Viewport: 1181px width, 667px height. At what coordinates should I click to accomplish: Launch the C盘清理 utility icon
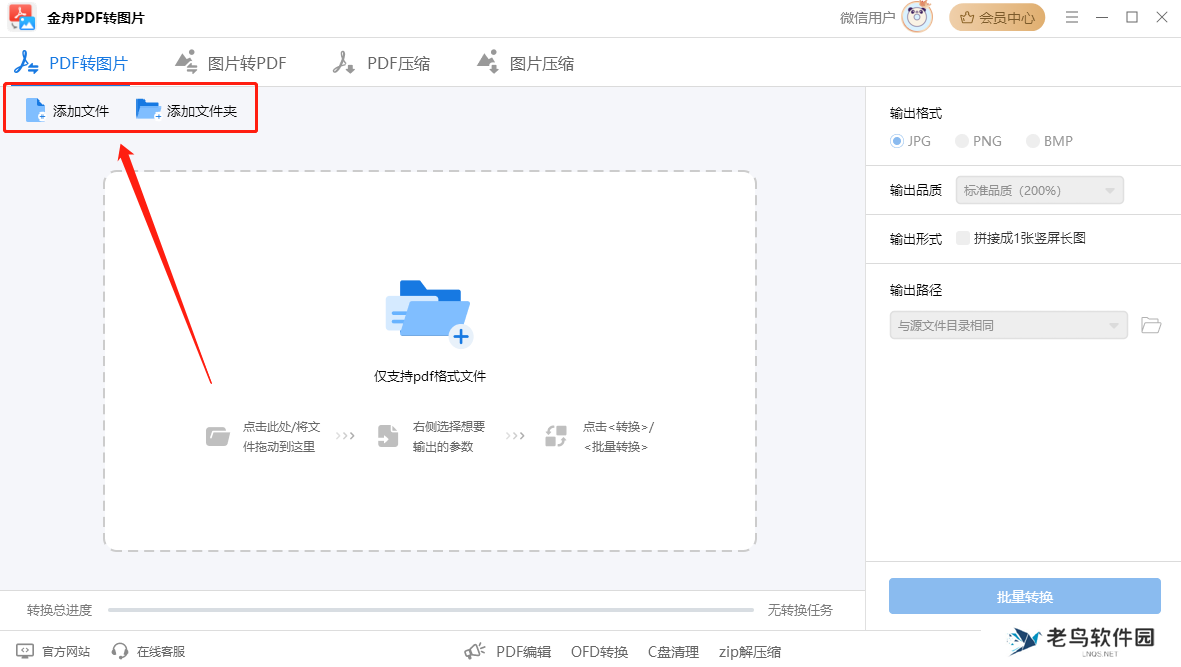coord(673,651)
